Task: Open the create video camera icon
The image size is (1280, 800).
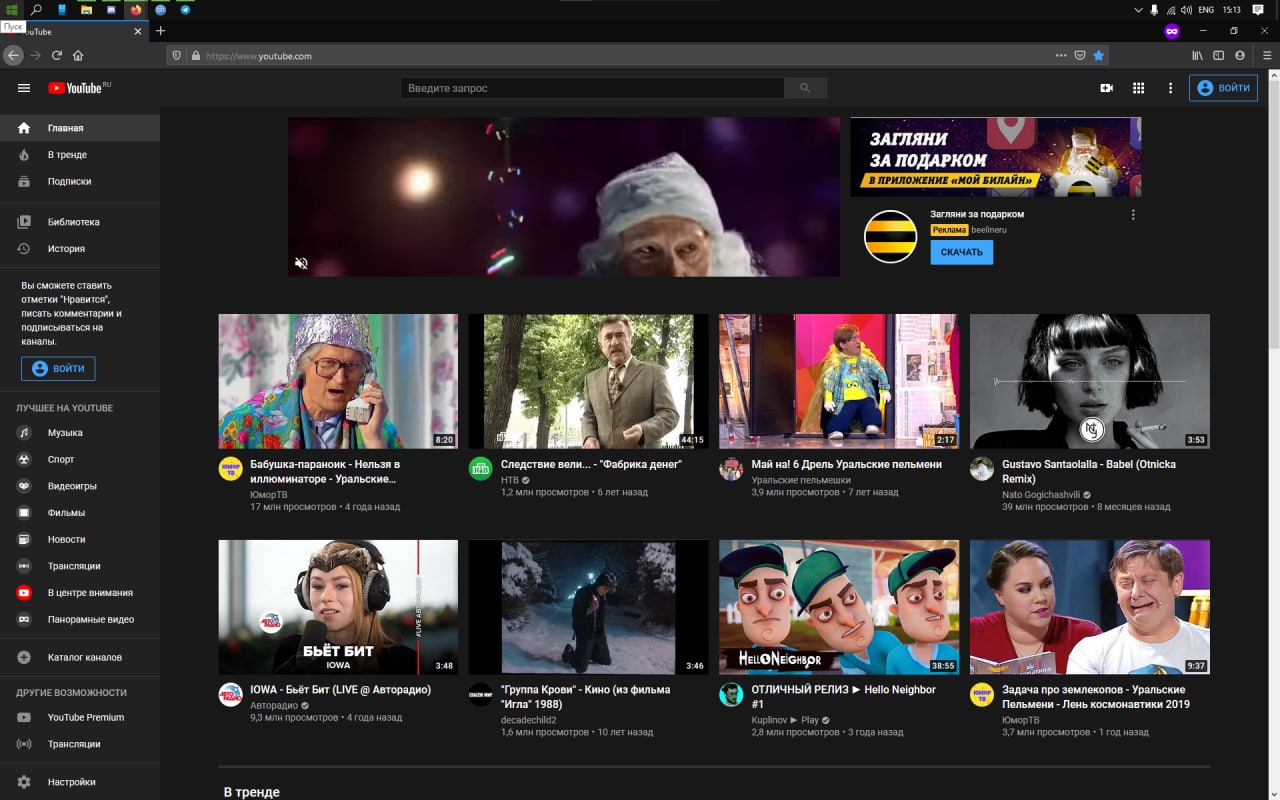Action: point(1106,88)
